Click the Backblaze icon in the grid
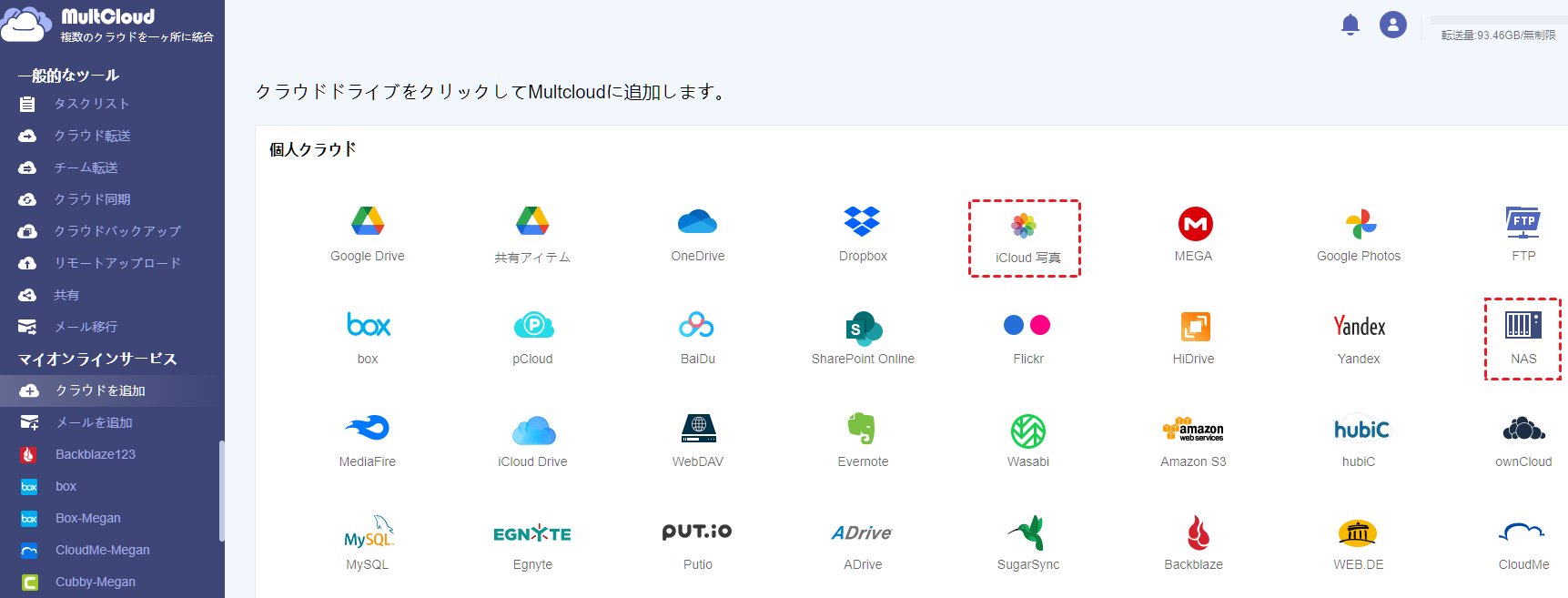Screen dimensions: 1568x598 (x=1198, y=532)
